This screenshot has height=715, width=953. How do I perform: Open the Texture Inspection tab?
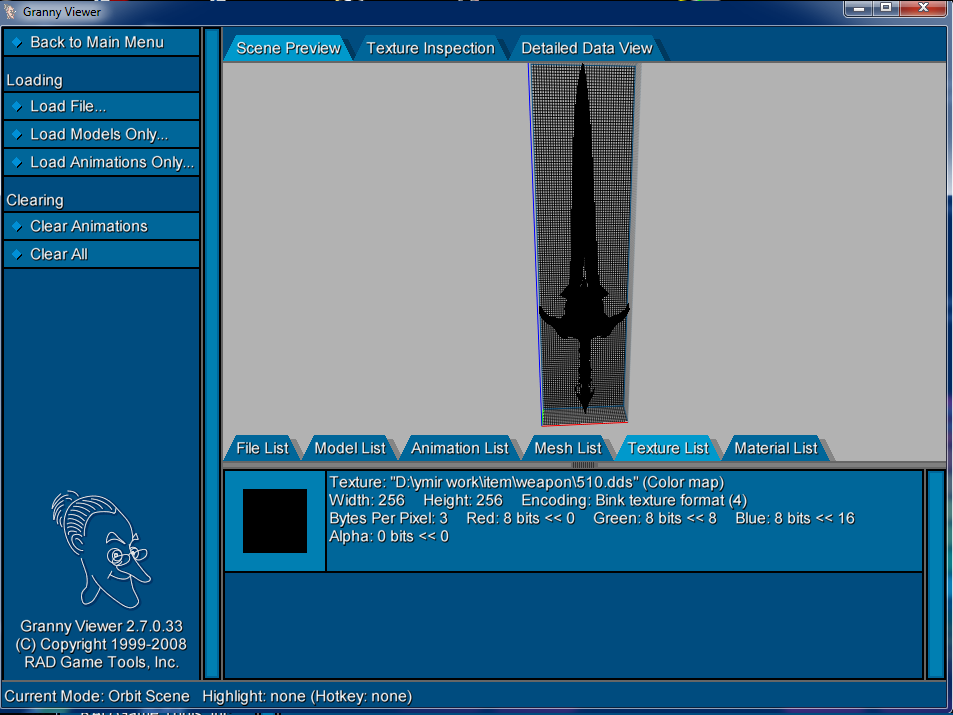click(430, 48)
